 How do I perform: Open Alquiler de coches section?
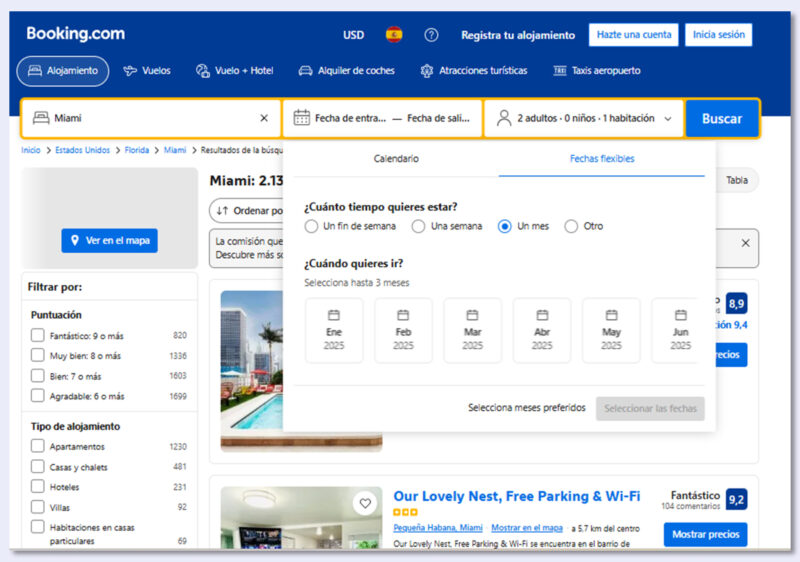(x=346, y=71)
